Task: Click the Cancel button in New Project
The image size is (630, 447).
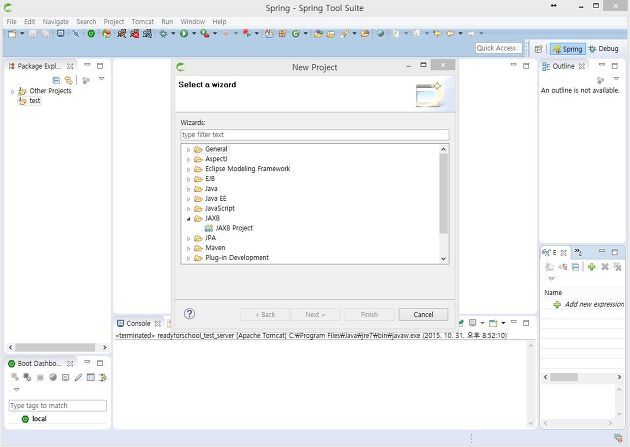Action: [x=423, y=314]
